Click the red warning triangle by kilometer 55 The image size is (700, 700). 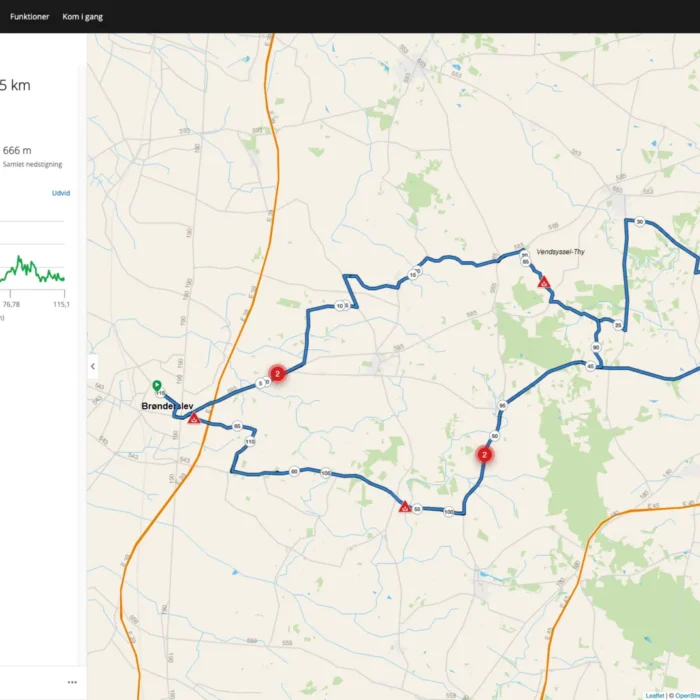pos(405,507)
